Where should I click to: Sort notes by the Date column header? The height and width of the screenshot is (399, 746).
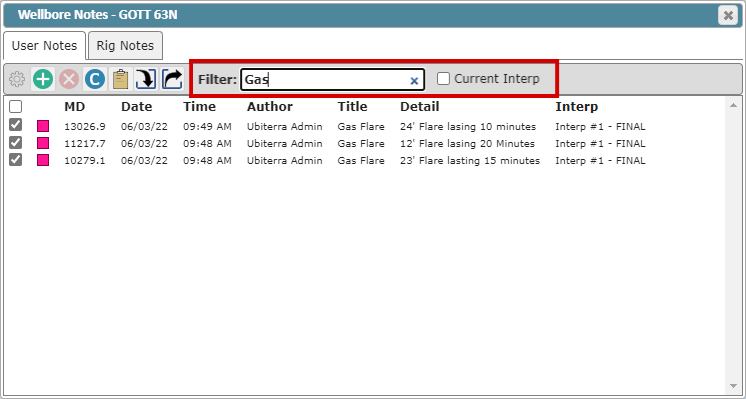tap(137, 107)
